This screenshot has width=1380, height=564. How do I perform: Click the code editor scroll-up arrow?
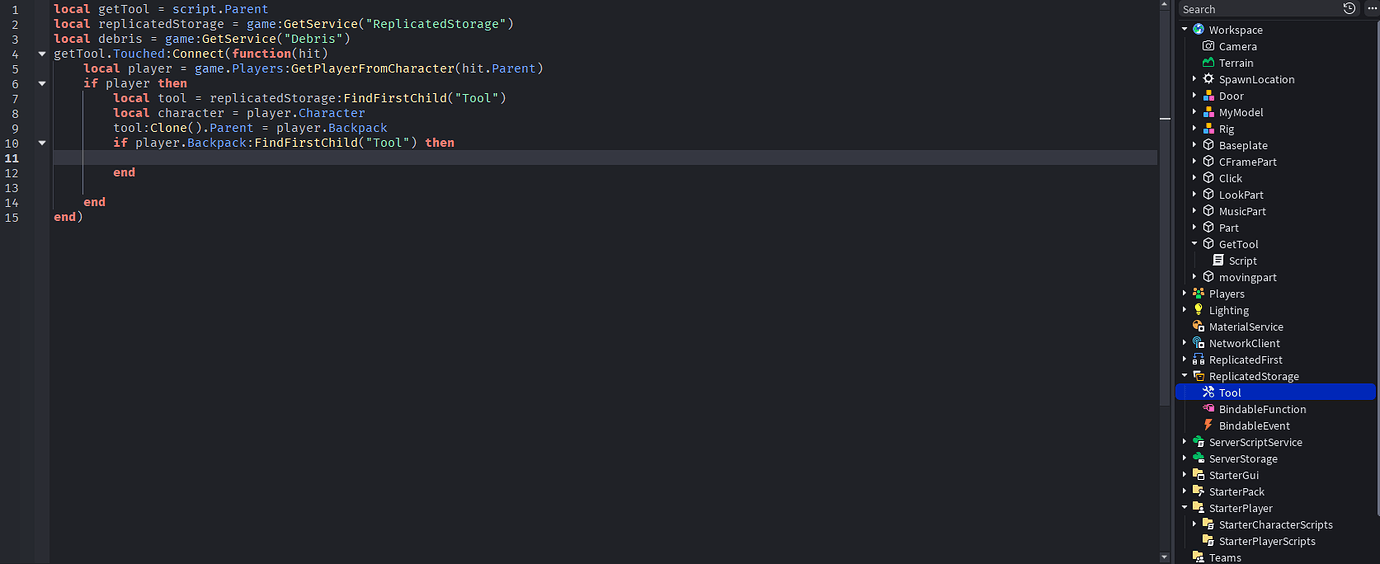pos(1164,5)
